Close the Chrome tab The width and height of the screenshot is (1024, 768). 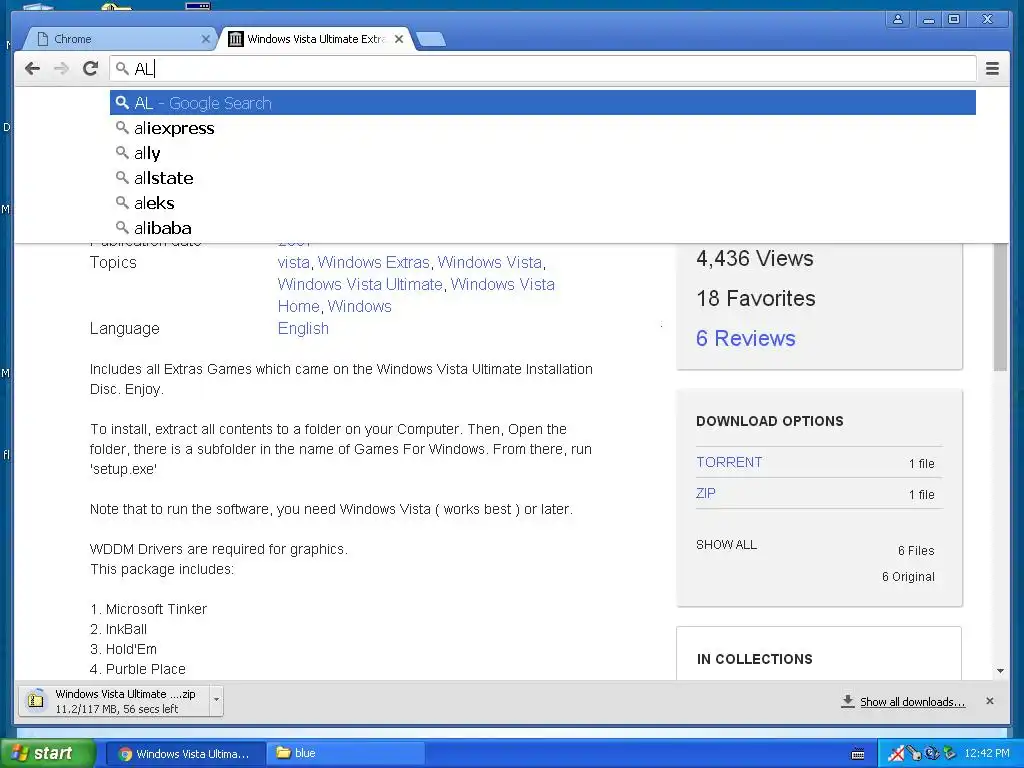pos(205,39)
